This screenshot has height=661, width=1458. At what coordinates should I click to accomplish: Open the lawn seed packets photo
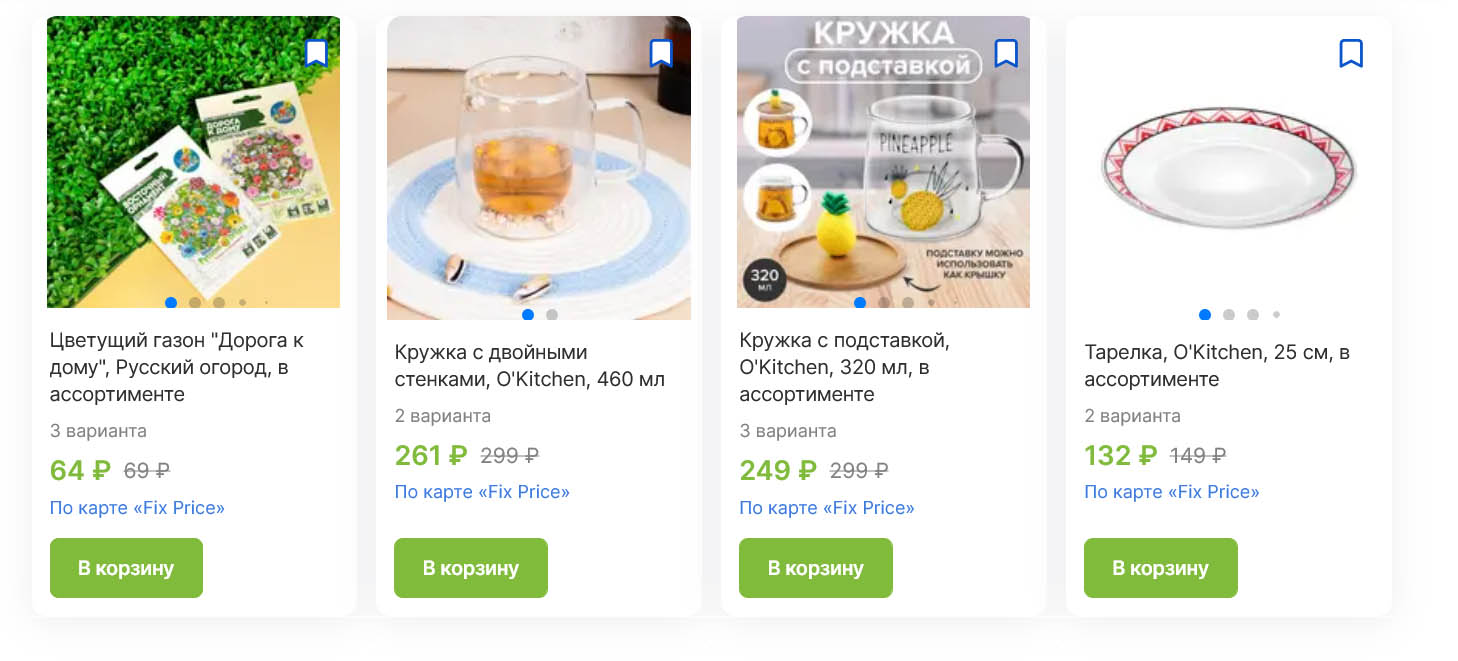193,162
